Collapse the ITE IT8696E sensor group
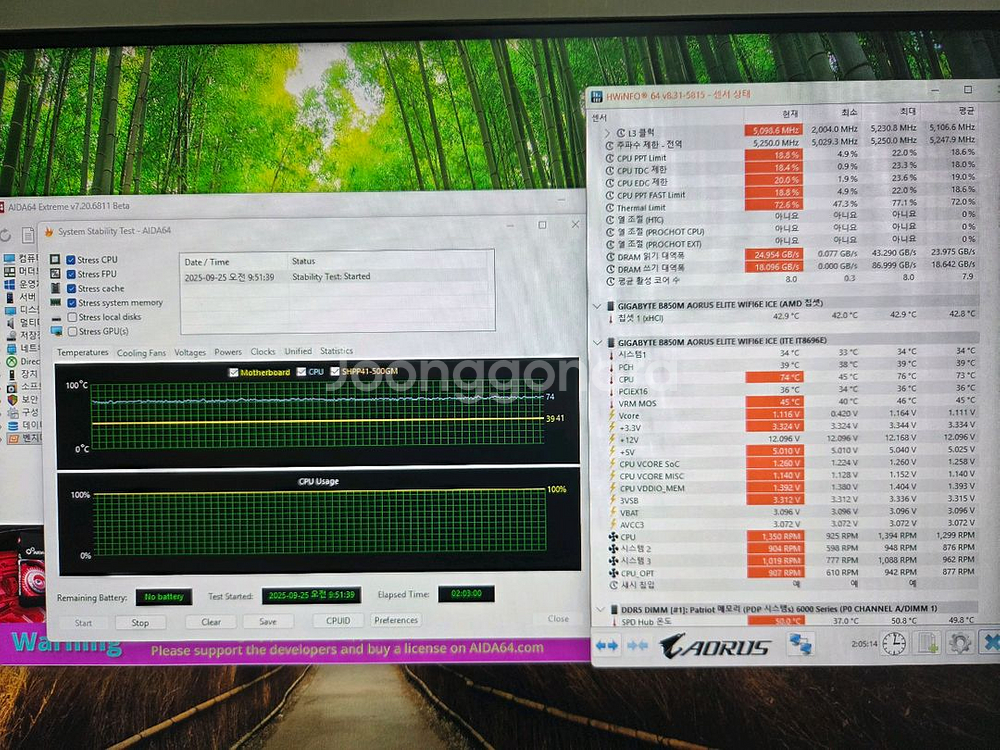This screenshot has width=1000, height=750. [x=598, y=340]
